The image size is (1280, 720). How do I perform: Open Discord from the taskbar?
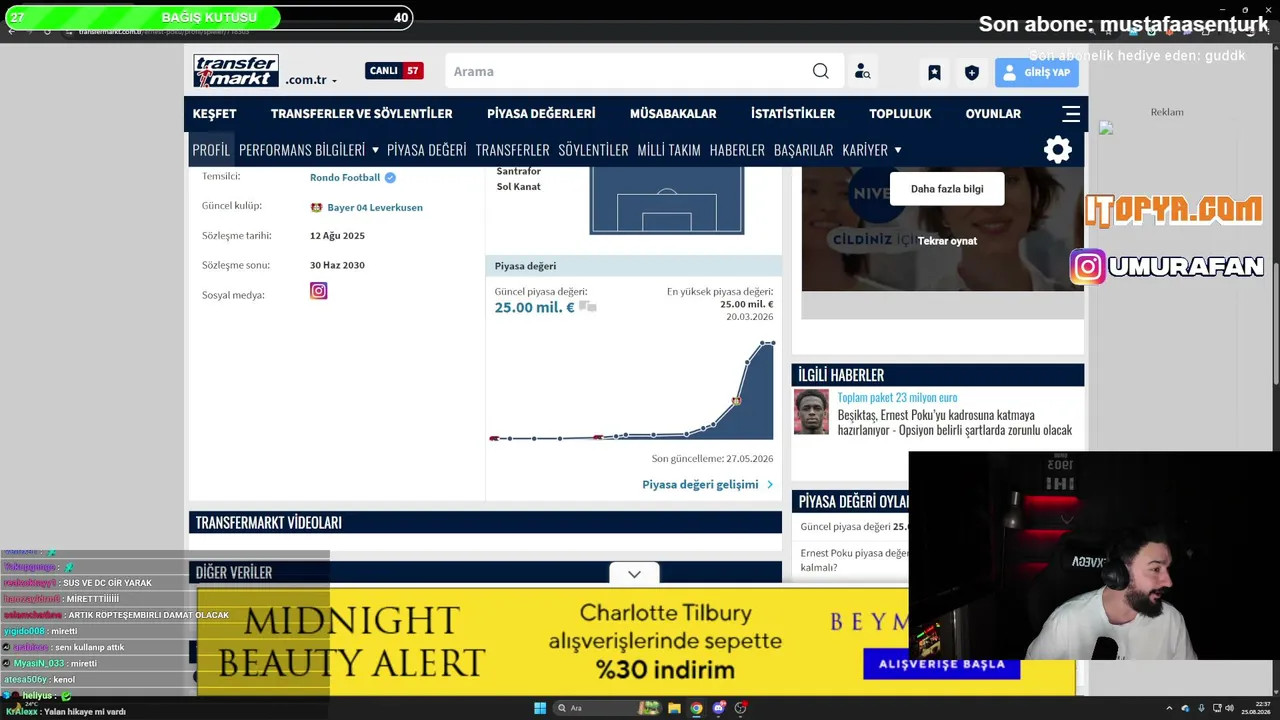pos(718,708)
